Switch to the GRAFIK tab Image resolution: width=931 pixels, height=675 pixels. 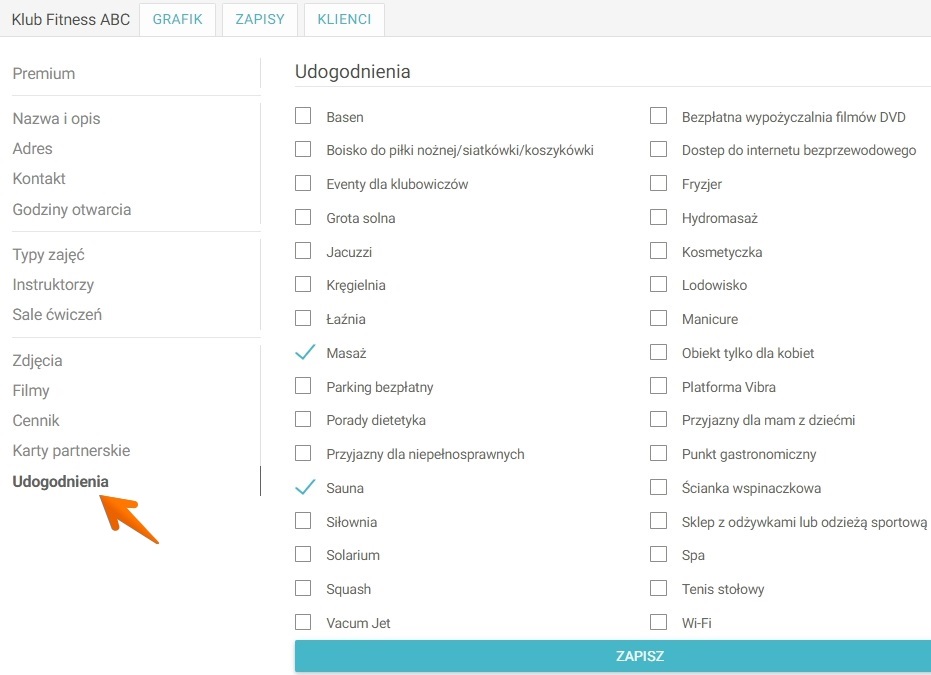(177, 19)
